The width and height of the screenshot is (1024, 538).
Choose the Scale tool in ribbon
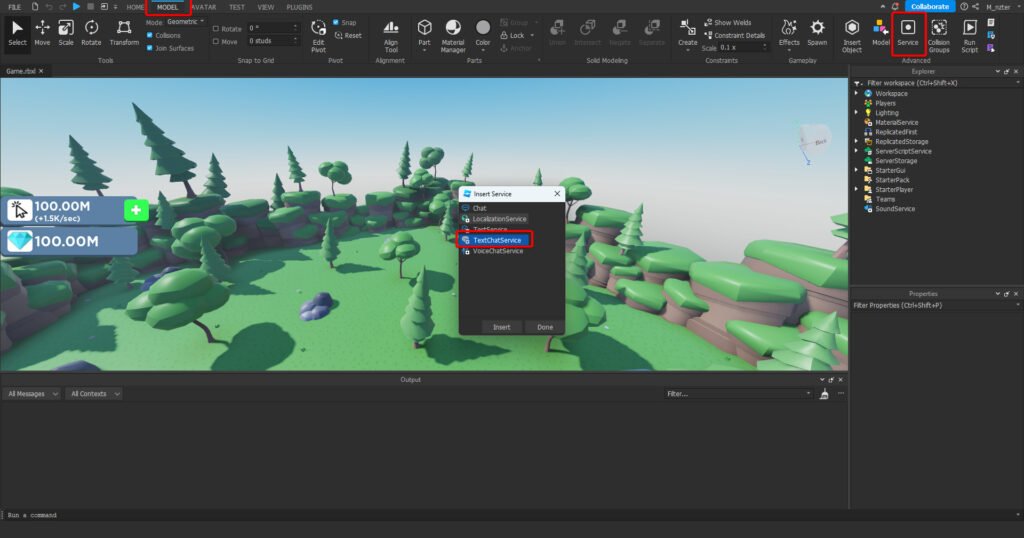(x=66, y=32)
